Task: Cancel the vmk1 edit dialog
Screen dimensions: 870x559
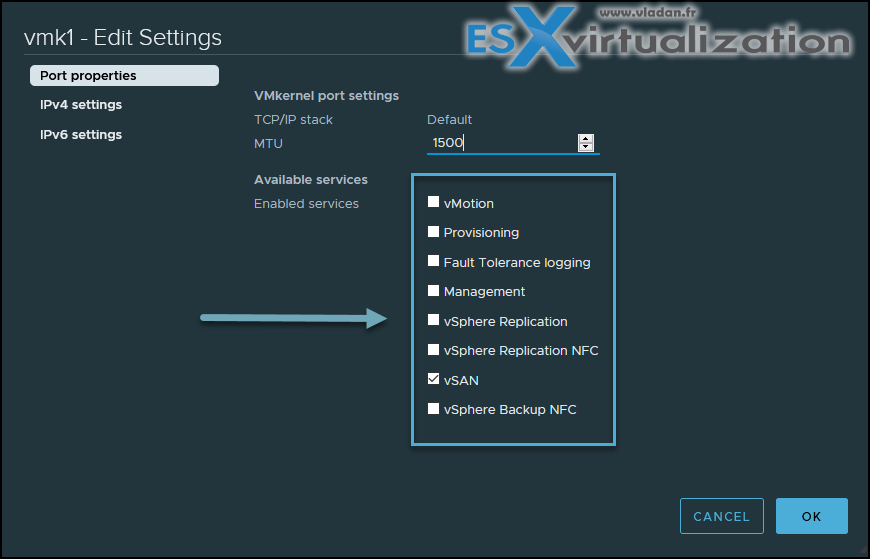Action: point(722,516)
